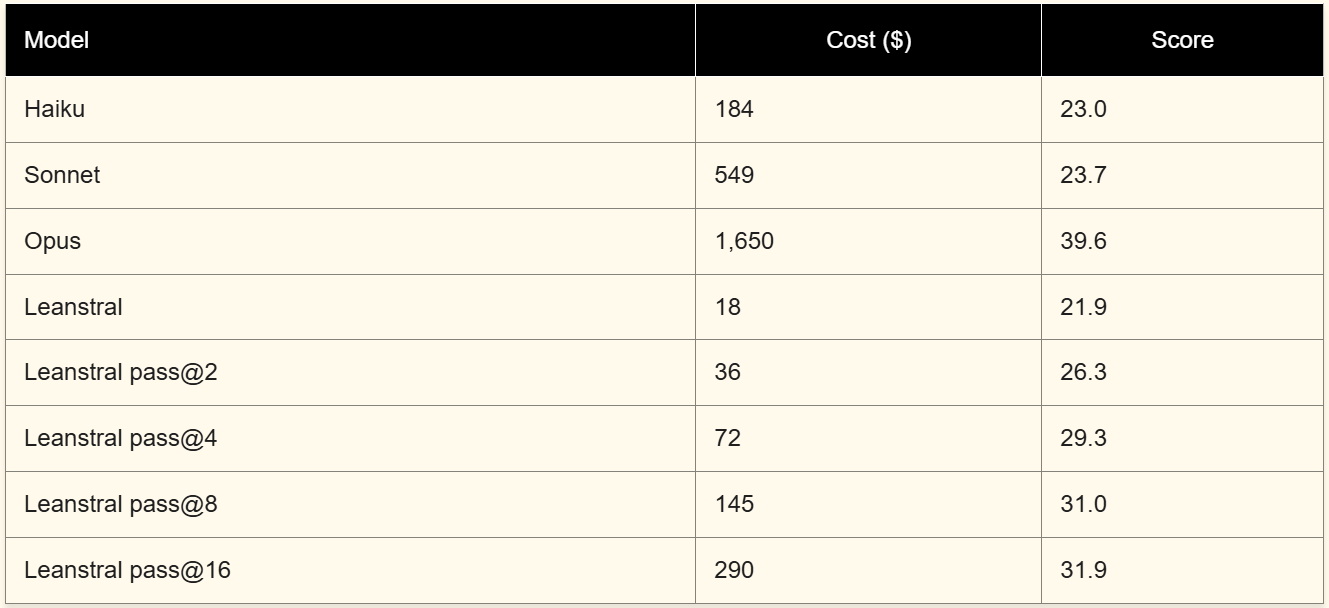Select the score value 31.9 cell

1083,570
